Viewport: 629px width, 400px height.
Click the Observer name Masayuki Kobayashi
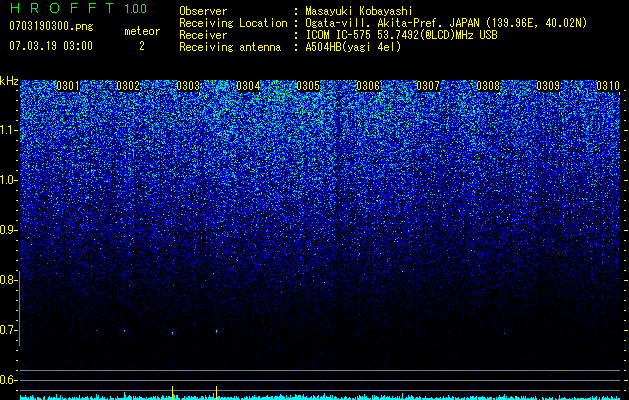pyautogui.click(x=359, y=11)
